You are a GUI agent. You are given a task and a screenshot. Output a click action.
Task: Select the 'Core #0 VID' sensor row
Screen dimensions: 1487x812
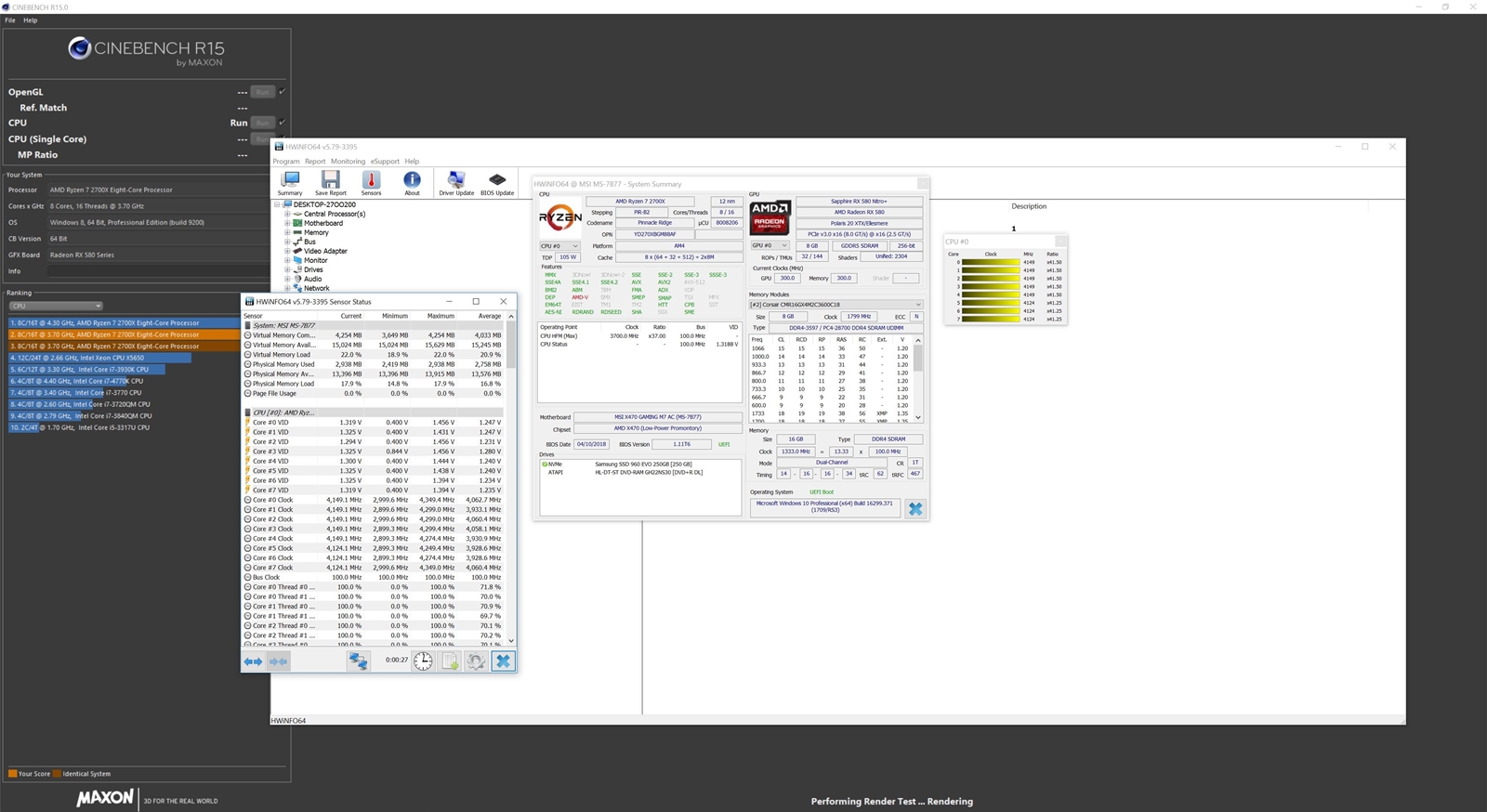(x=374, y=422)
